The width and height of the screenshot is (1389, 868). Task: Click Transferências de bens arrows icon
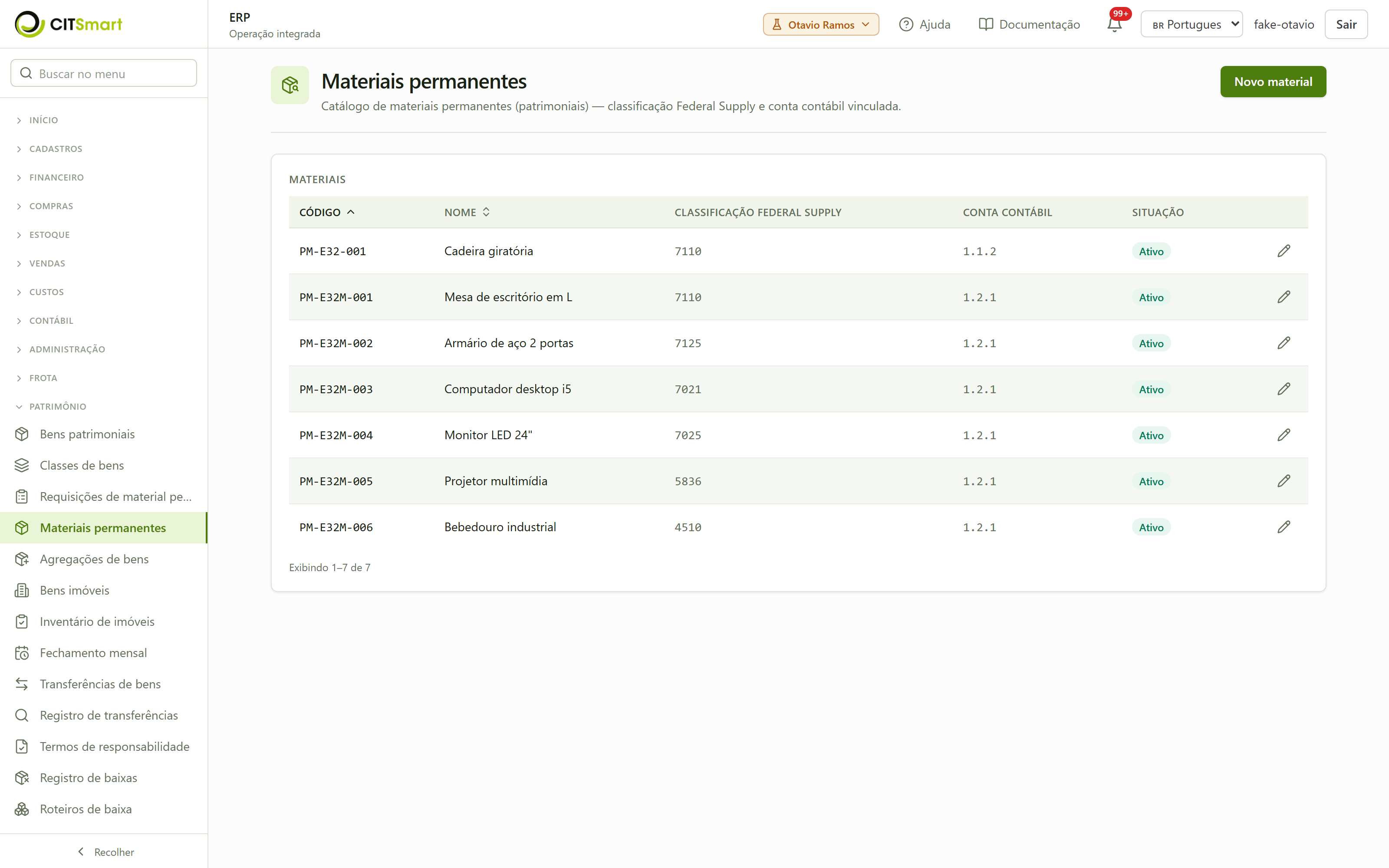pos(22,684)
